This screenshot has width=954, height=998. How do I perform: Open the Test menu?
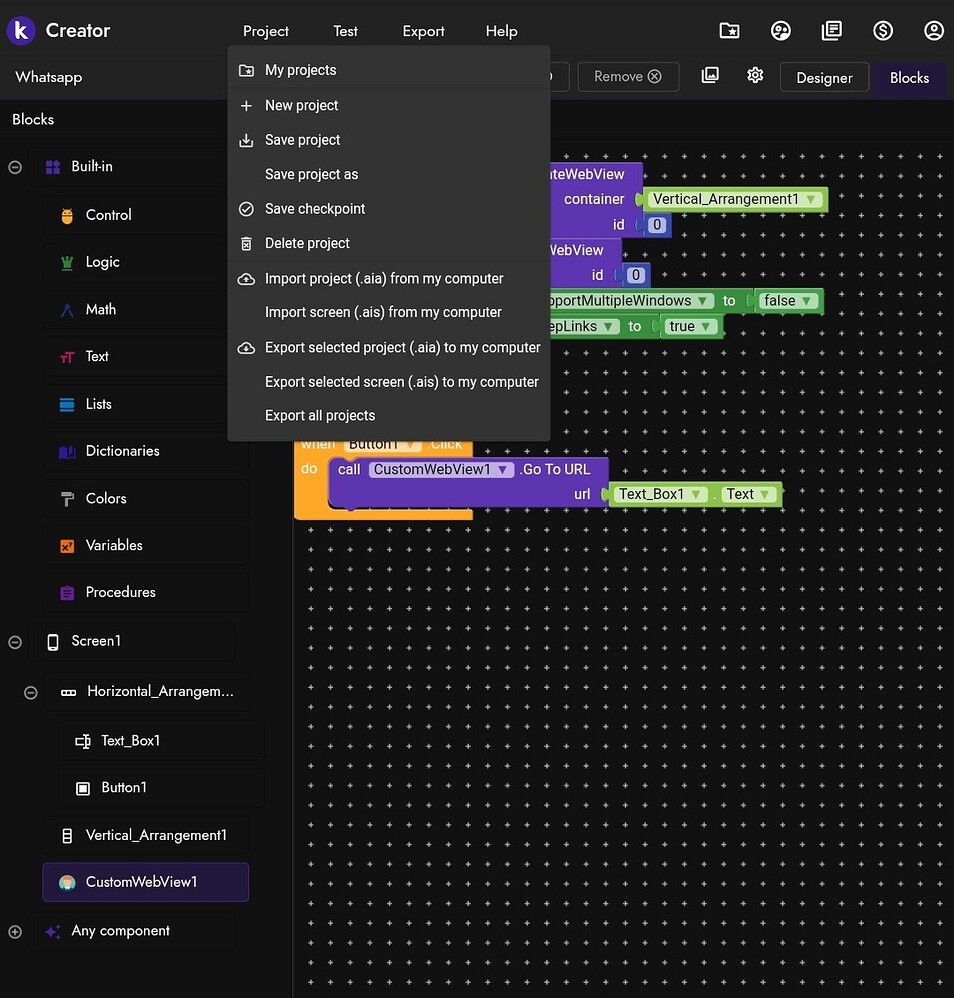345,31
